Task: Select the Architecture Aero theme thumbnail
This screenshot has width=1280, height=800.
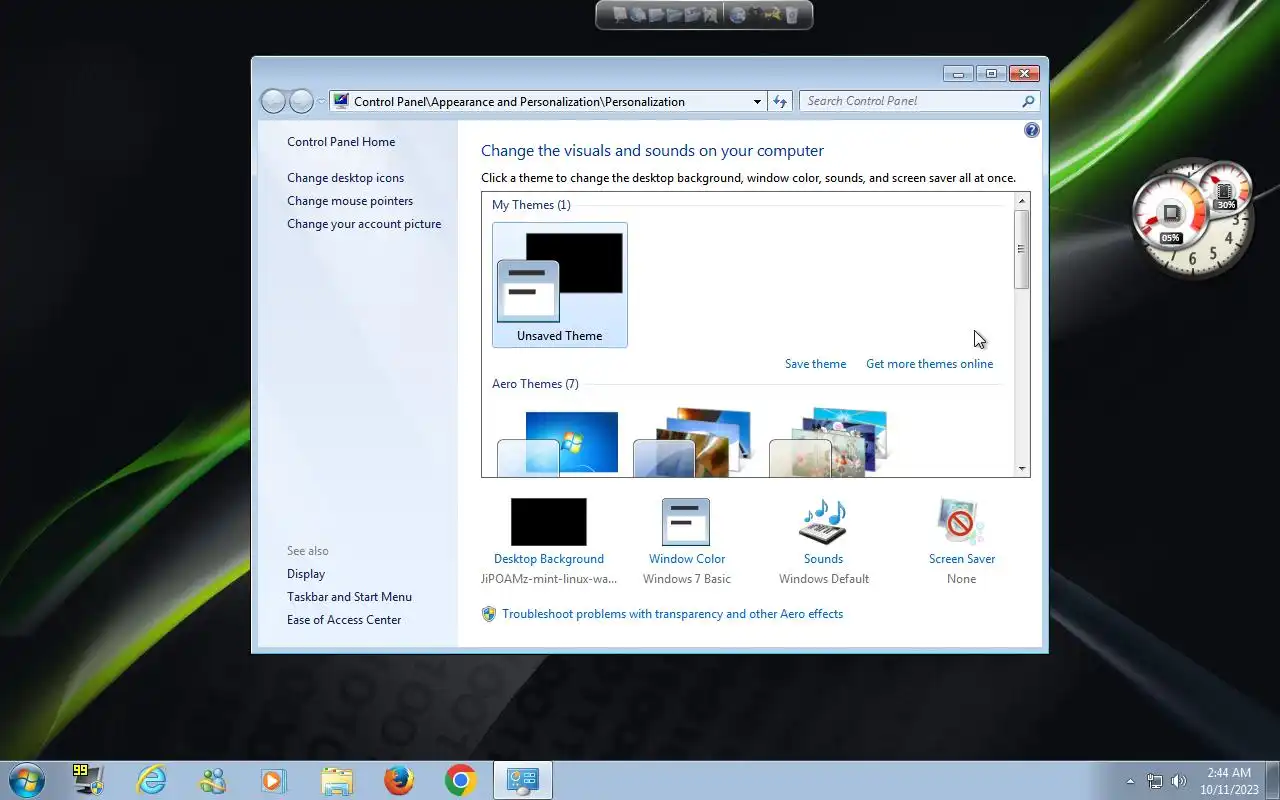Action: pos(693,442)
